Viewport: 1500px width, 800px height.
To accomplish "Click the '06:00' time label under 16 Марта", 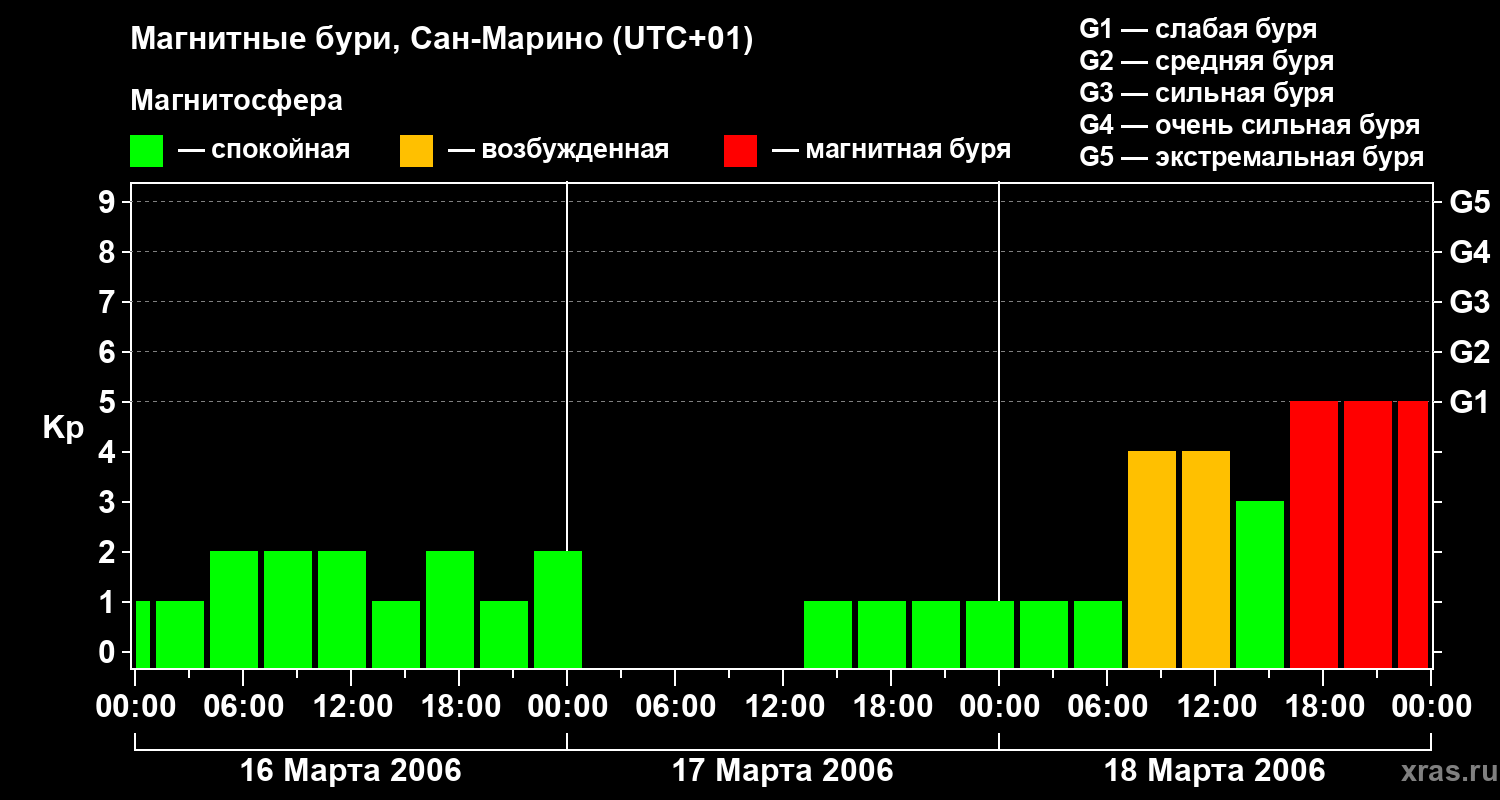I will tap(243, 707).
